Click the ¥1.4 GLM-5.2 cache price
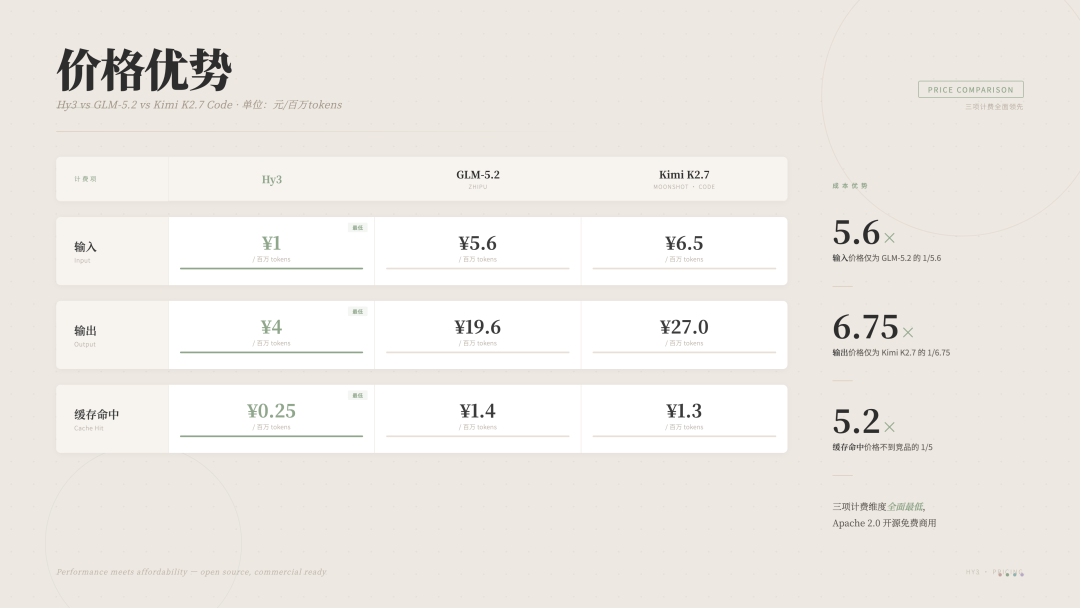1080x608 pixels. pos(477,411)
